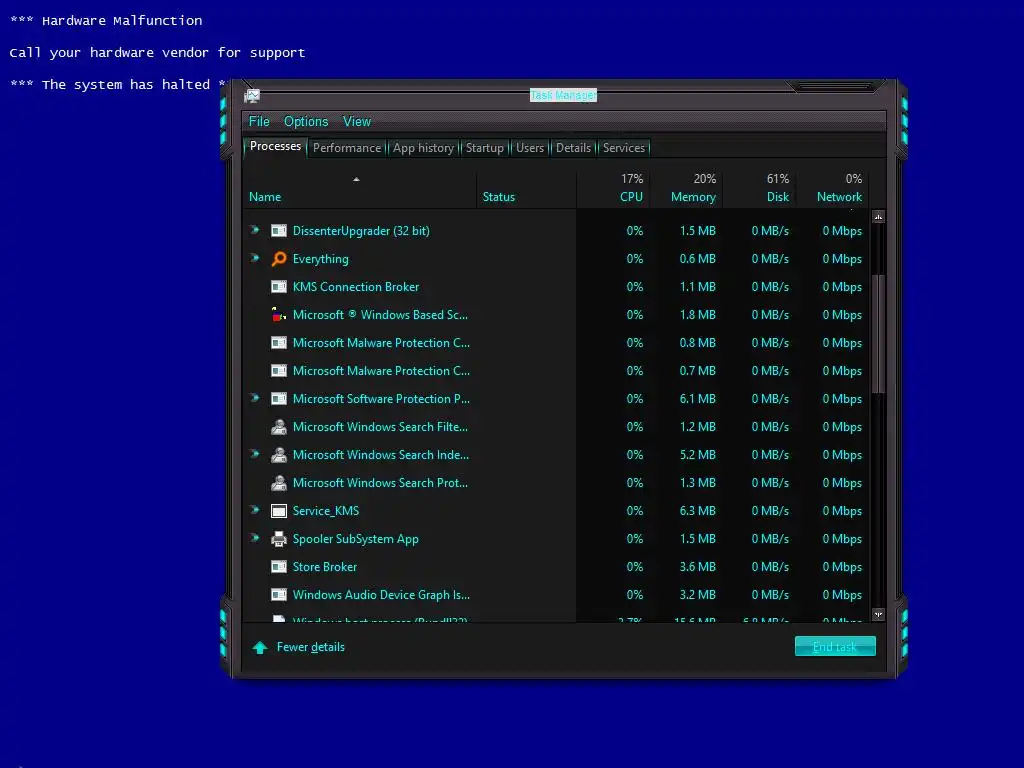Image resolution: width=1024 pixels, height=768 pixels.
Task: Click the Task Manager title bar icon
Action: click(252, 96)
